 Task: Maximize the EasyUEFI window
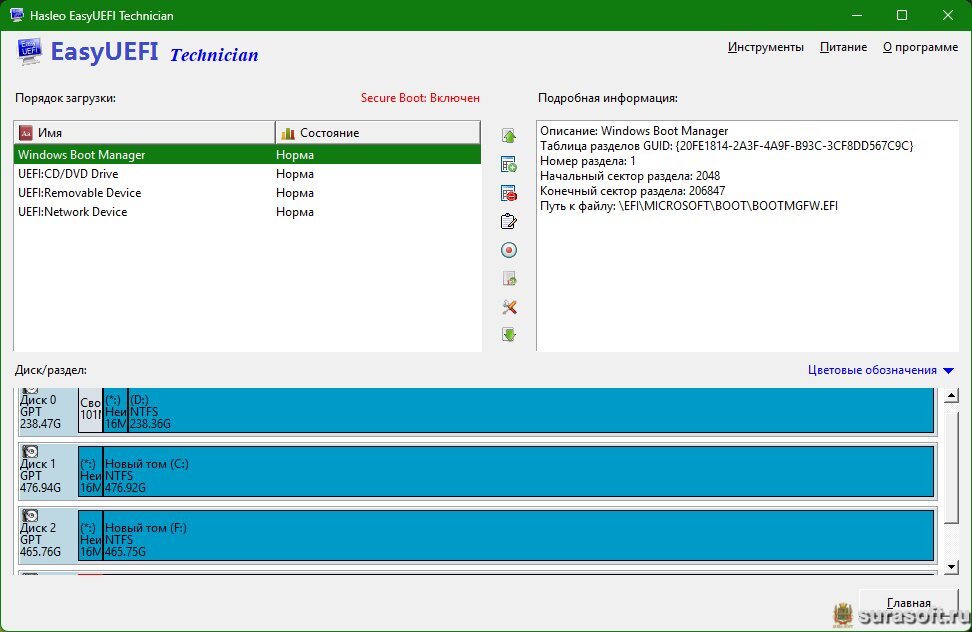[902, 15]
